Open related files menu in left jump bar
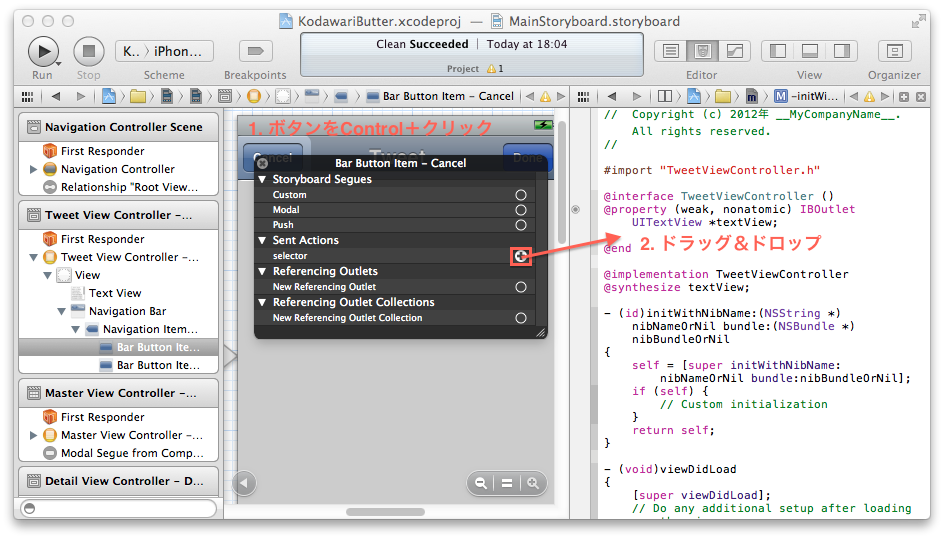The height and width of the screenshot is (539, 944). tap(28, 96)
